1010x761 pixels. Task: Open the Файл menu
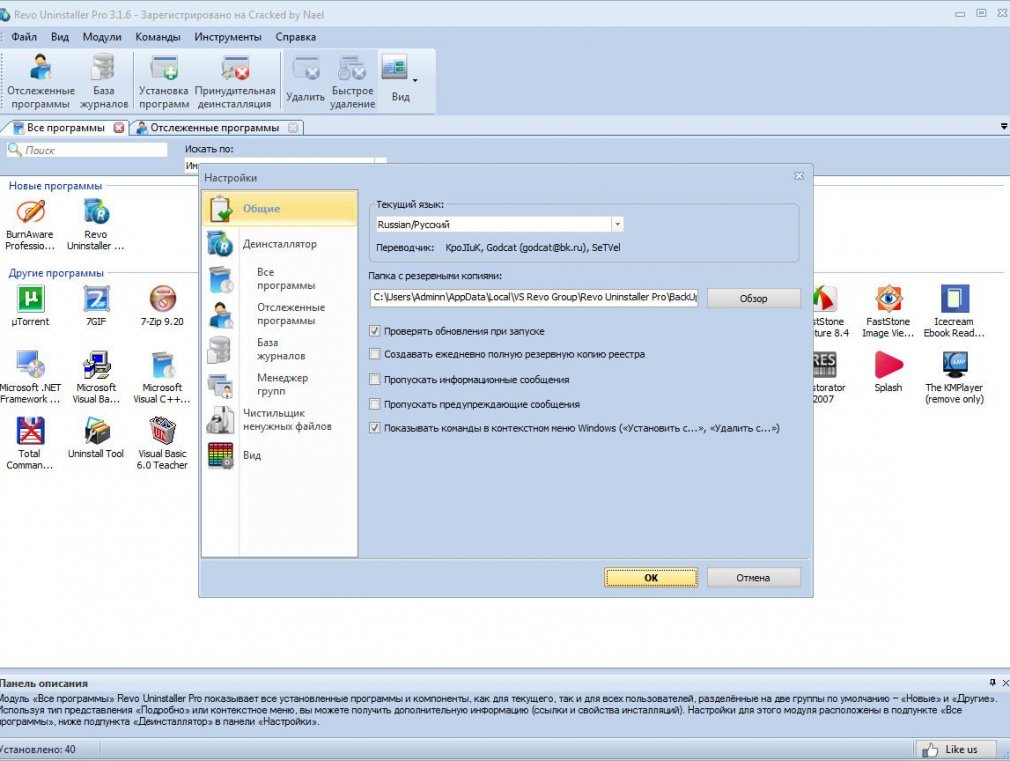pyautogui.click(x=24, y=37)
